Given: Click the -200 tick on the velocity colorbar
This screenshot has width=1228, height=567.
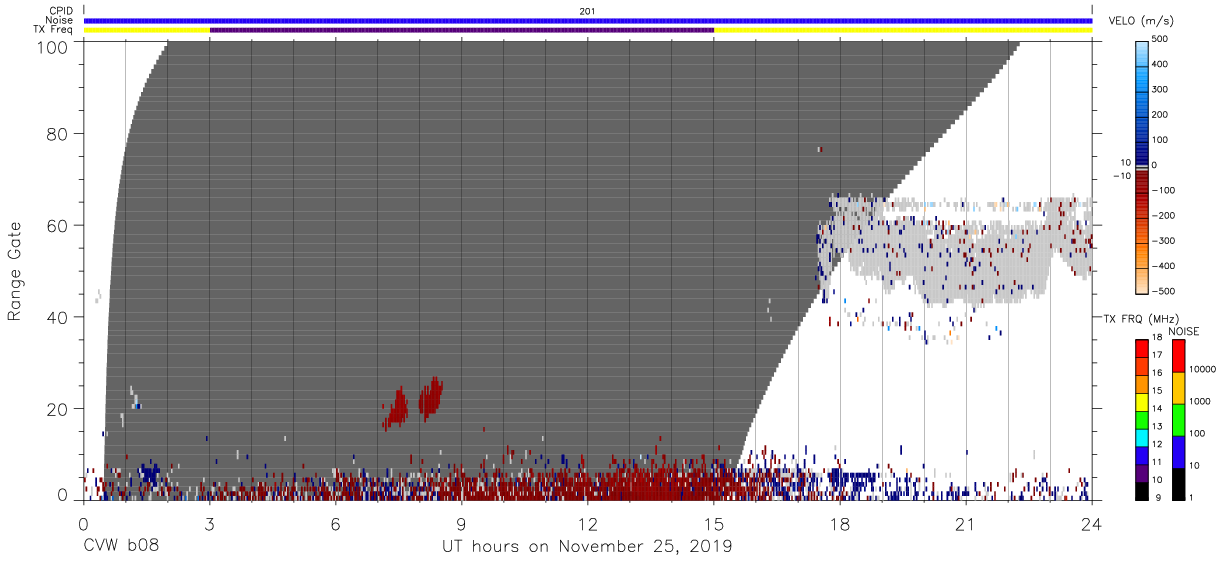Looking at the screenshot, I should click(x=1165, y=215).
